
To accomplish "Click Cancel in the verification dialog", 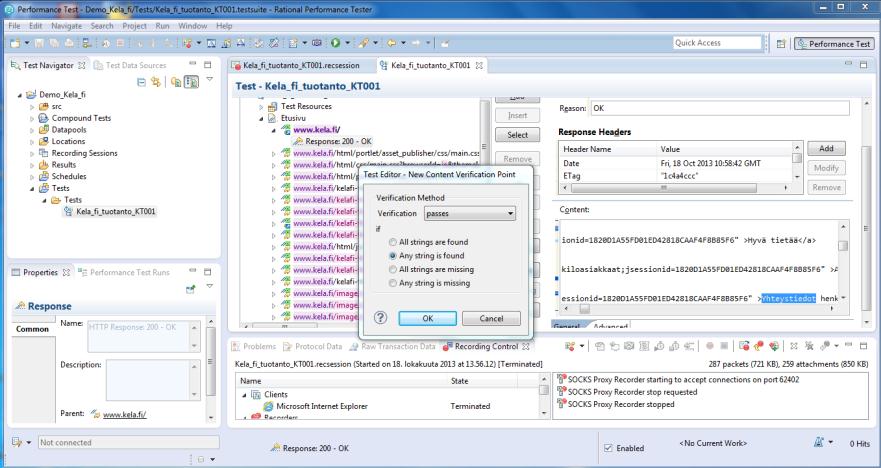I will click(492, 319).
